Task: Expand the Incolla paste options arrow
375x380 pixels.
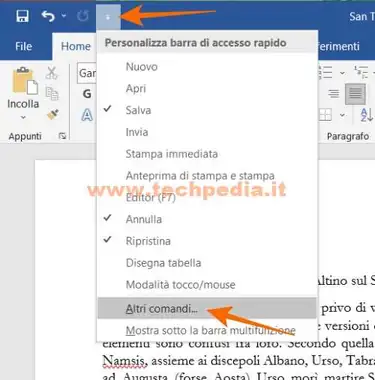Action: click(23, 117)
